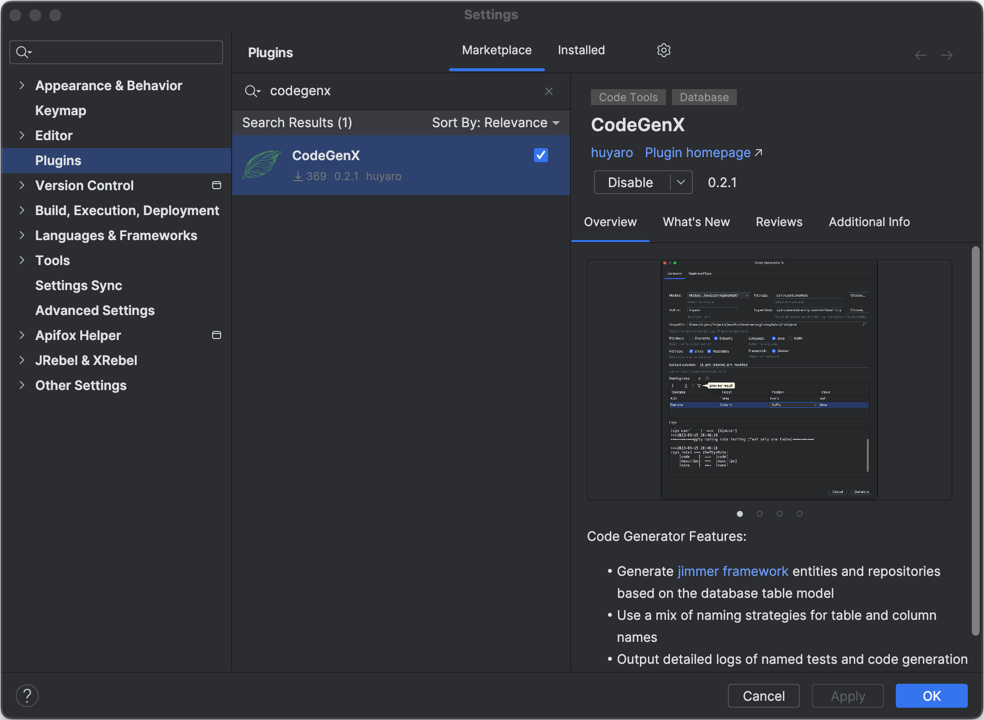984x720 pixels.
Task: Go forward with the right arrow
Action: 946,55
